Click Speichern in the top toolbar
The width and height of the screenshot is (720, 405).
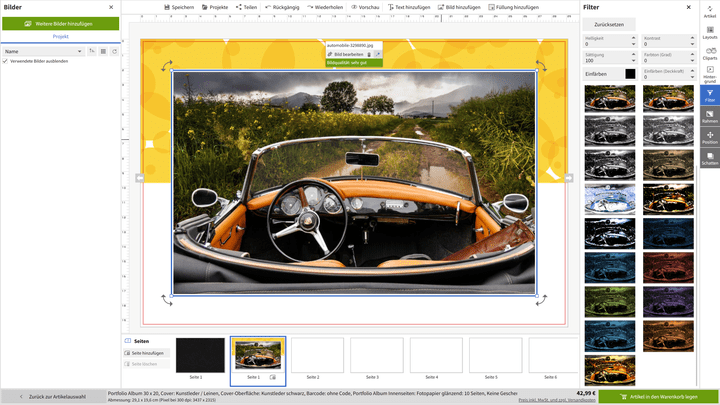[x=179, y=7]
